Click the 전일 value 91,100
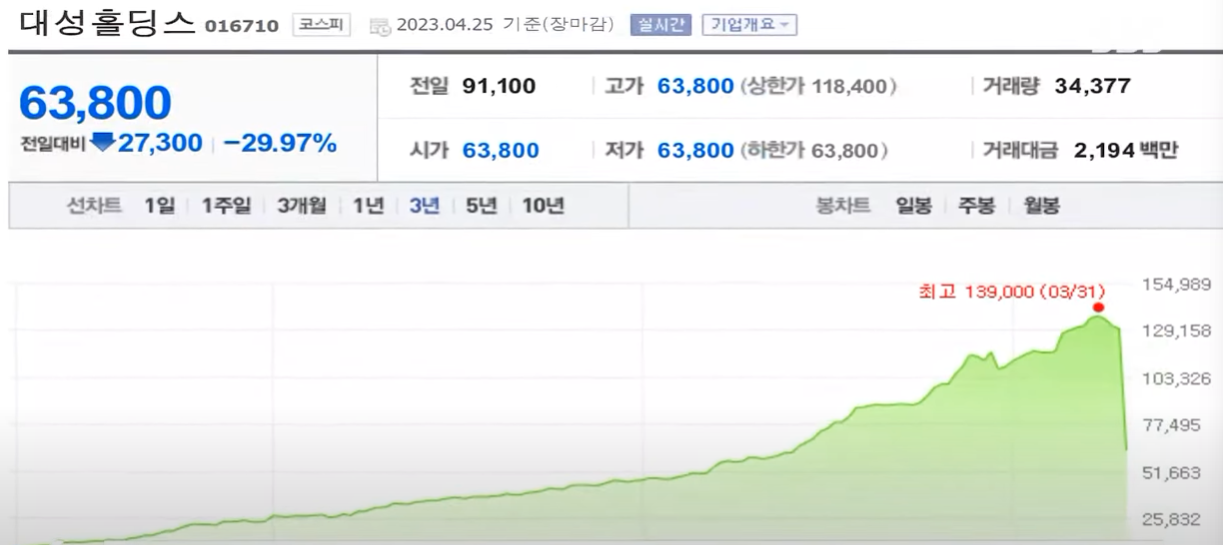Viewport: 1223px width, 545px height. click(x=499, y=87)
